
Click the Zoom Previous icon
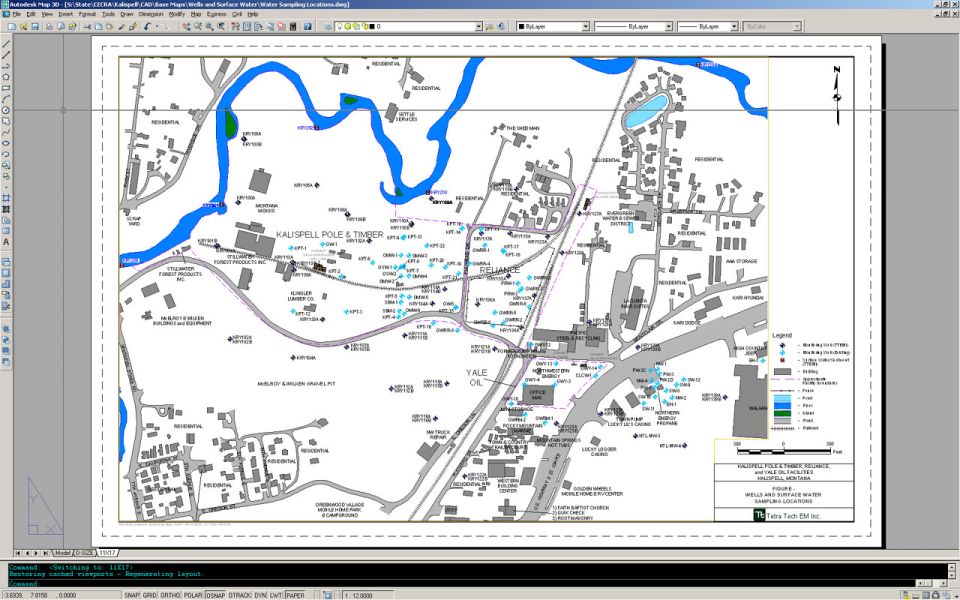click(220, 27)
